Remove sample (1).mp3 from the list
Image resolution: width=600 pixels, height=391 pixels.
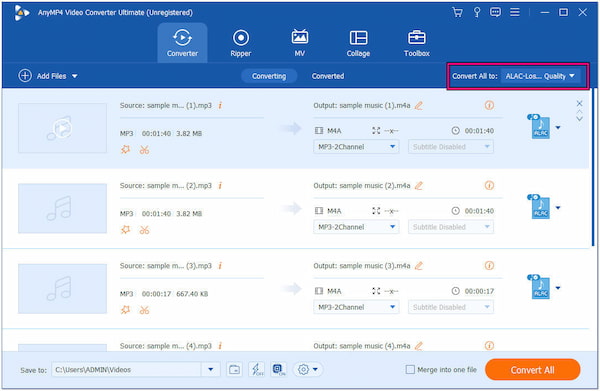tap(579, 103)
